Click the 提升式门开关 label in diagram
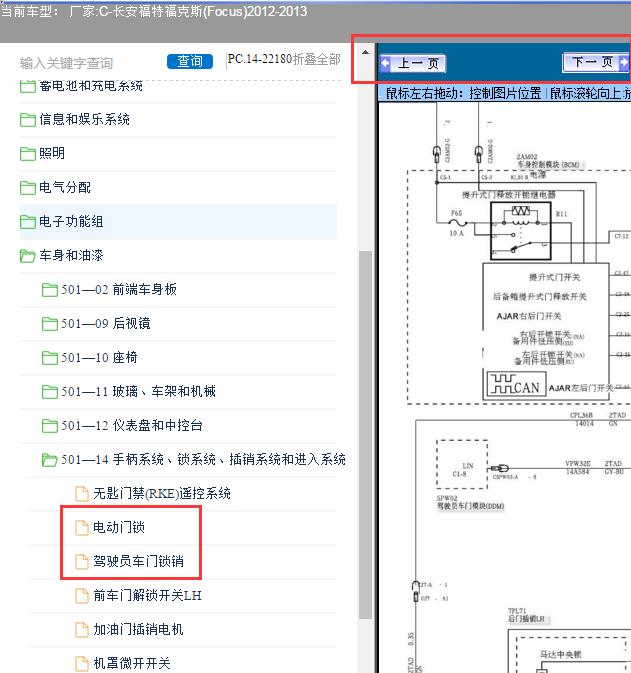 [x=554, y=277]
